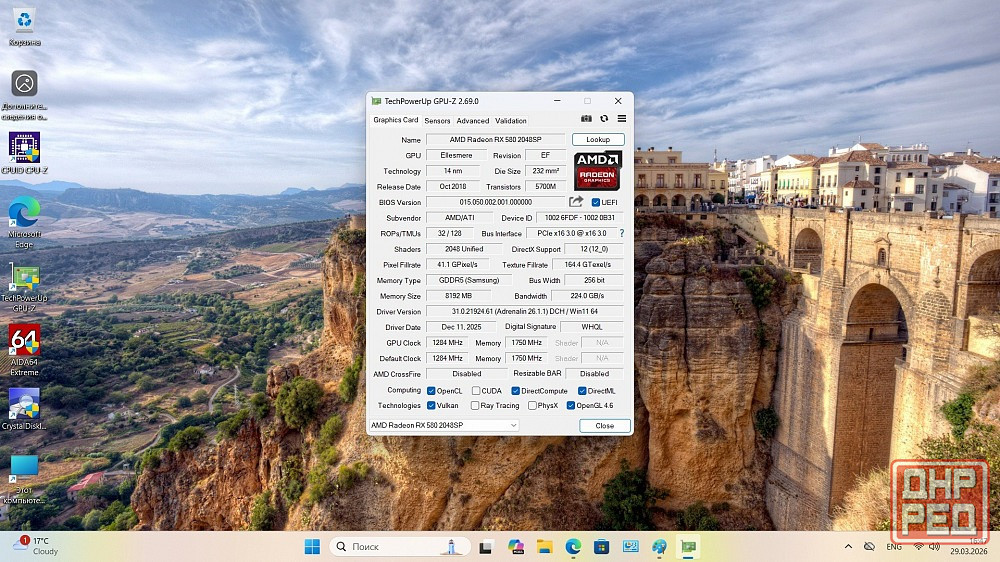Click the screenshot camera icon in GPU-Z
Image resolution: width=1000 pixels, height=562 pixels.
point(587,119)
